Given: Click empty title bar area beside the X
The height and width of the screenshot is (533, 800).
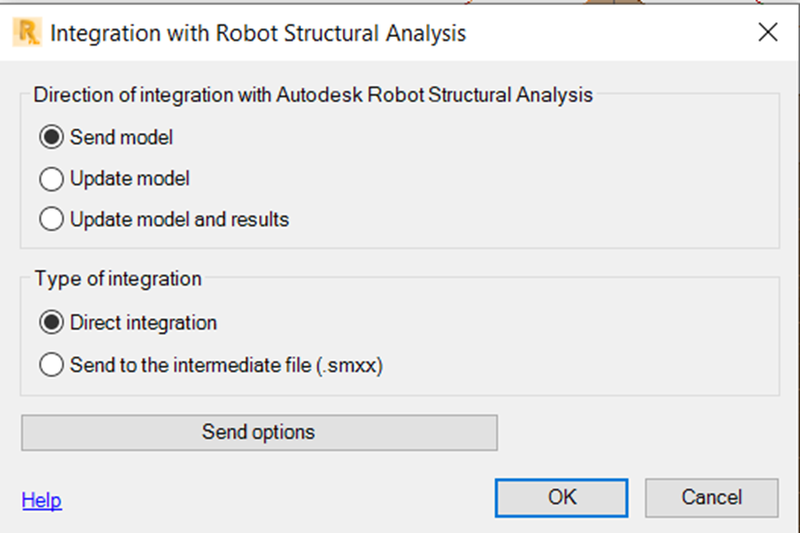Looking at the screenshot, I should point(612,32).
